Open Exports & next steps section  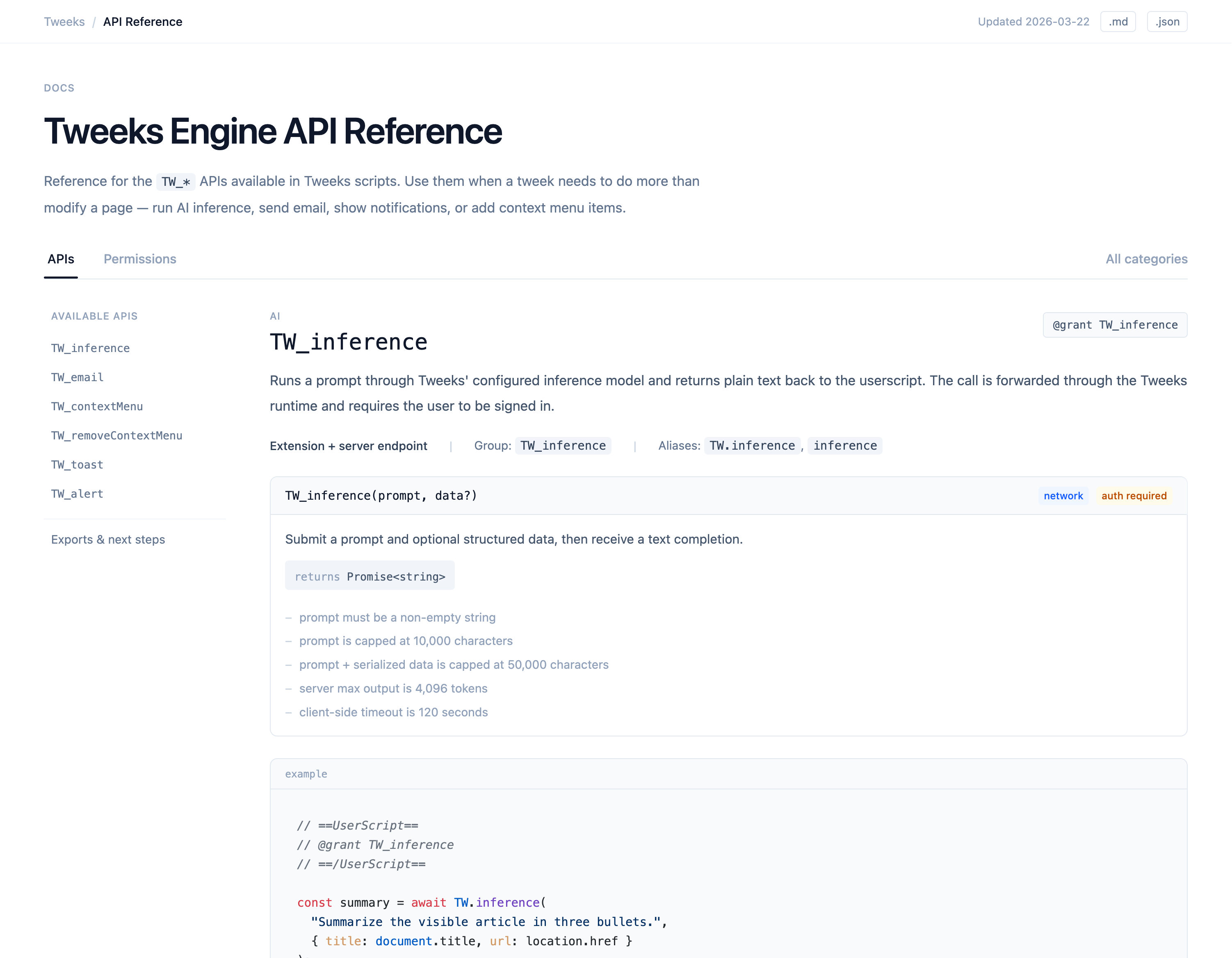[108, 540]
